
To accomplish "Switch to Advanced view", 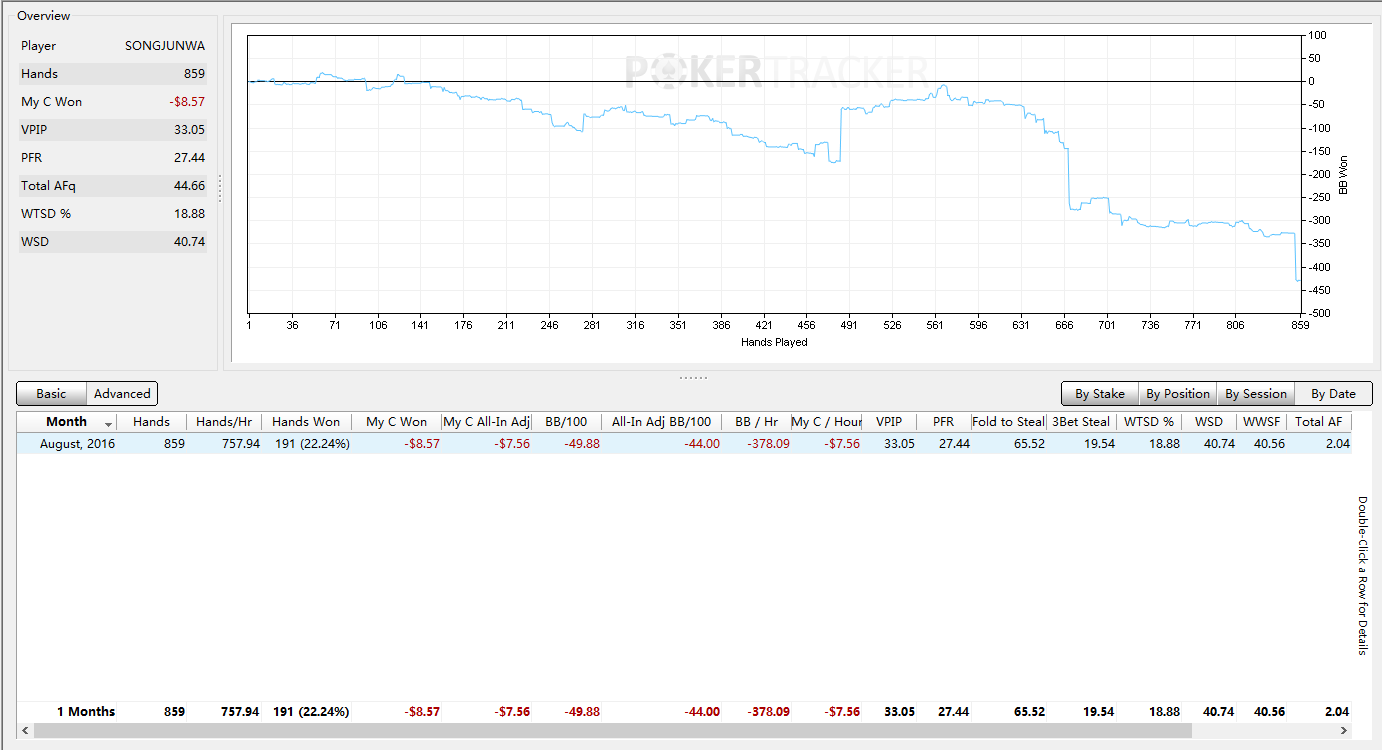I will (x=122, y=394).
